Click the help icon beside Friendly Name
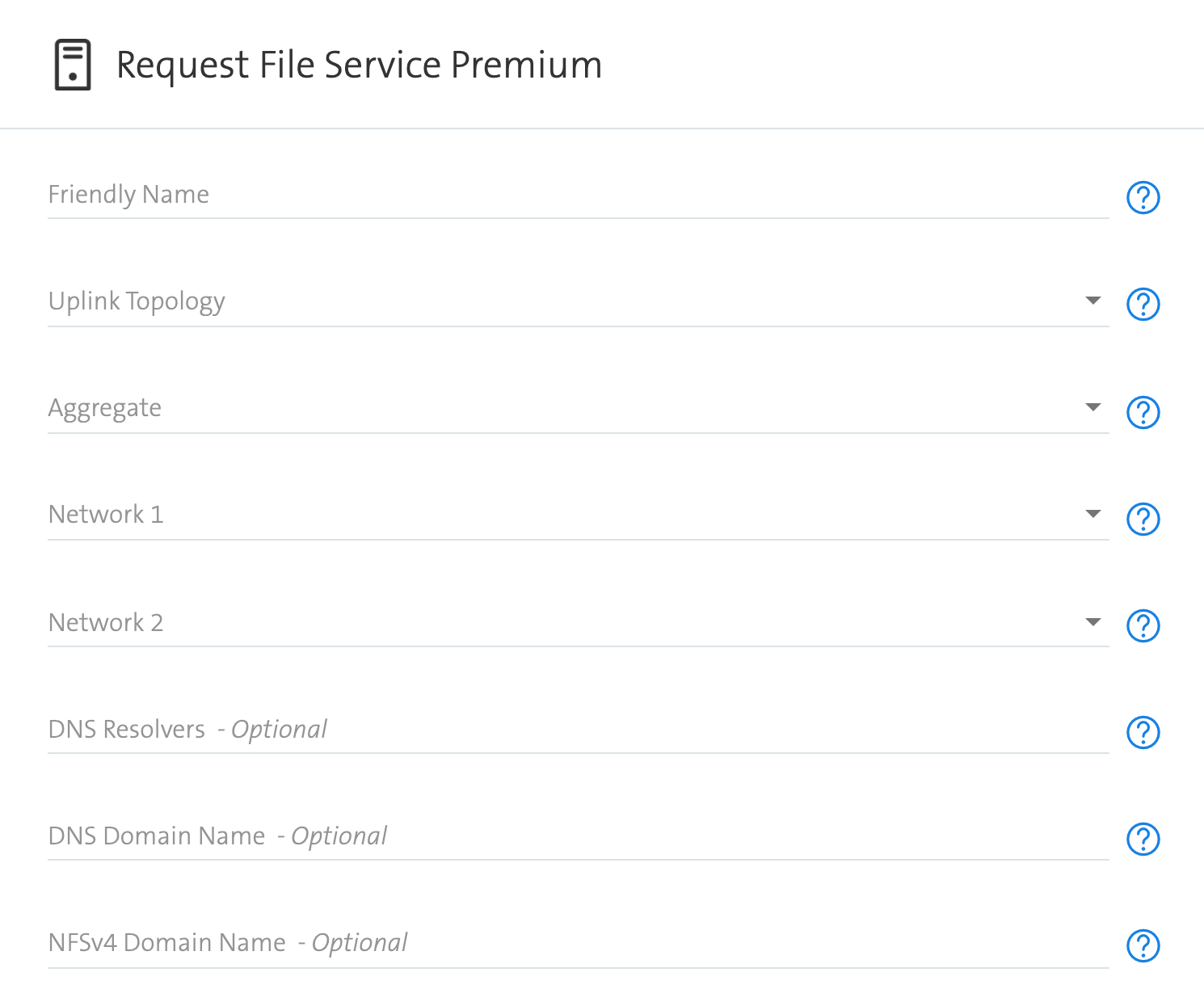Screen dimensions: 1204x1006 point(1143,197)
